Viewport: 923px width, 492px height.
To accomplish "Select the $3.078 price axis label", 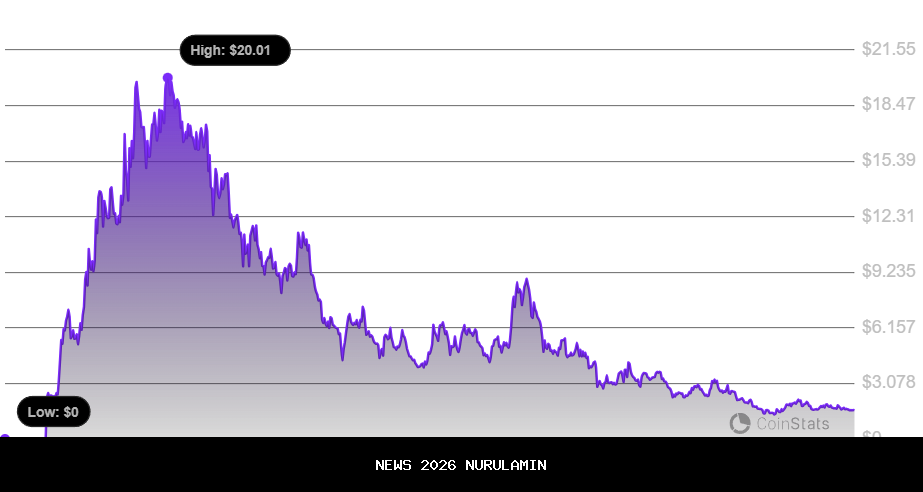I will tap(888, 382).
